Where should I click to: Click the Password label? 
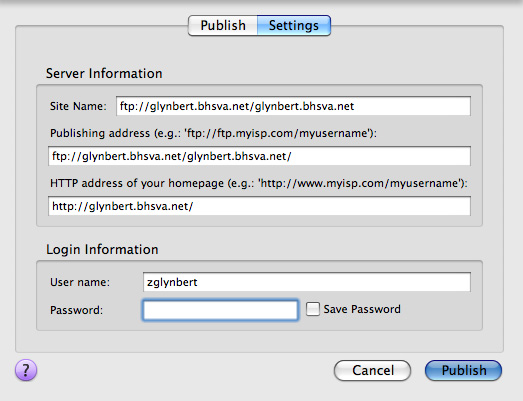[76, 310]
